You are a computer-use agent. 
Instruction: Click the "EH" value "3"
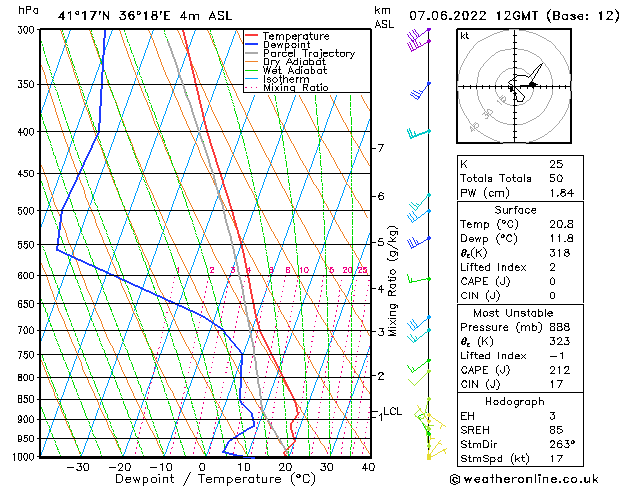tap(553, 416)
